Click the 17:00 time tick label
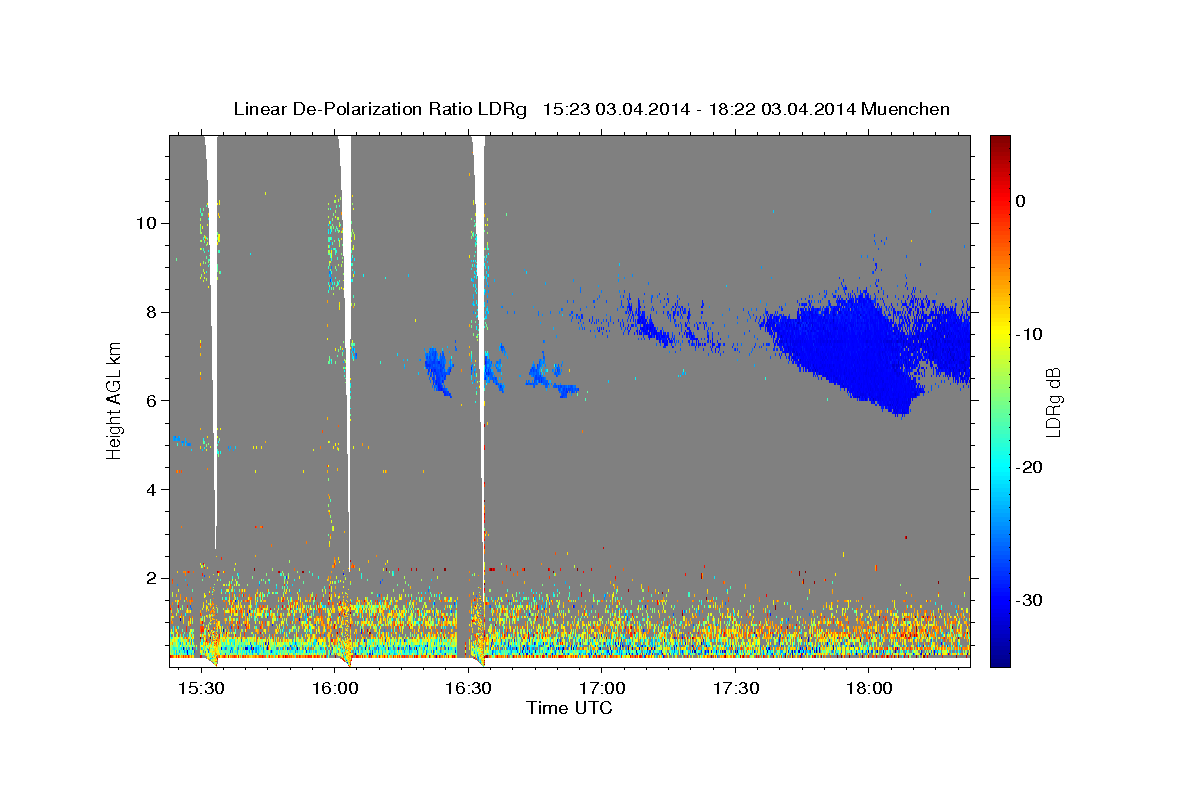This screenshot has width=1200, height=800. point(603,689)
